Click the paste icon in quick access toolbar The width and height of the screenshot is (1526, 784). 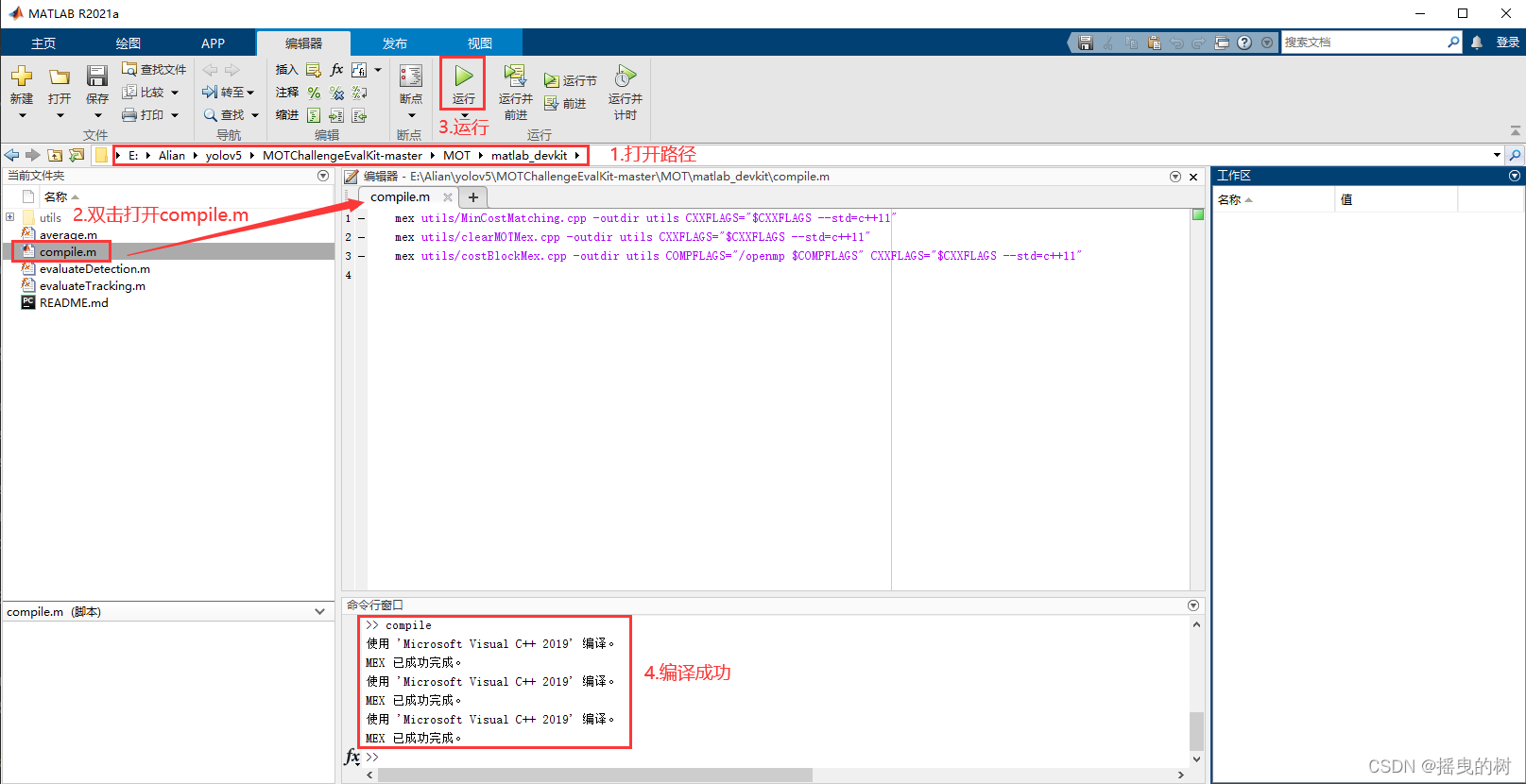1154,43
